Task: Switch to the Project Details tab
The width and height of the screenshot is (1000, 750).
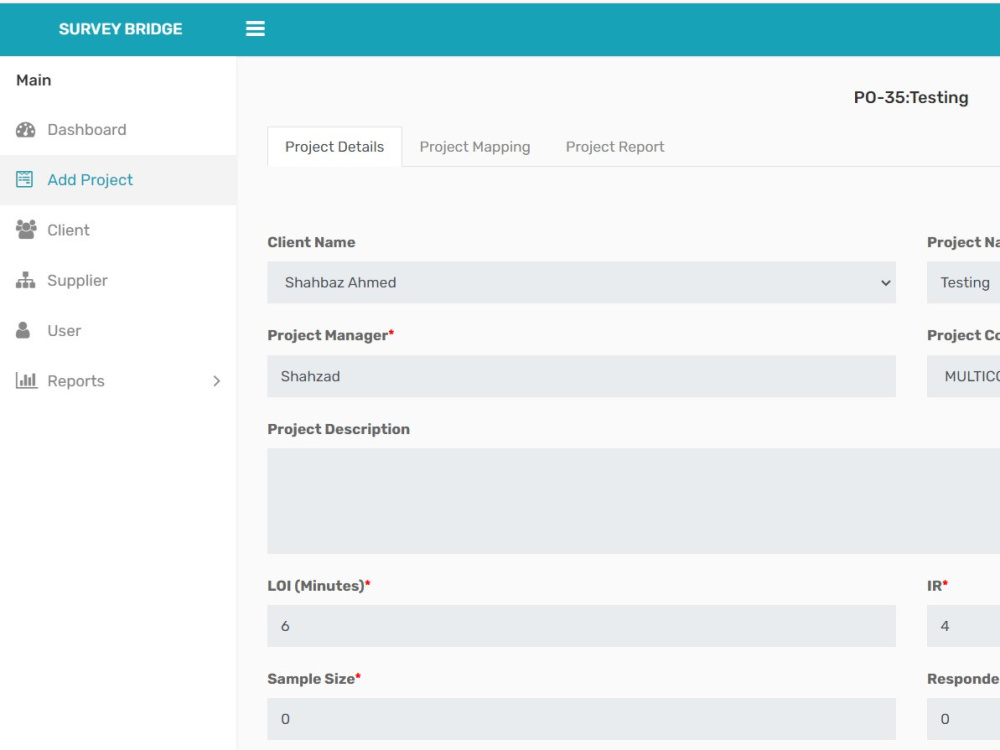Action: pyautogui.click(x=334, y=147)
